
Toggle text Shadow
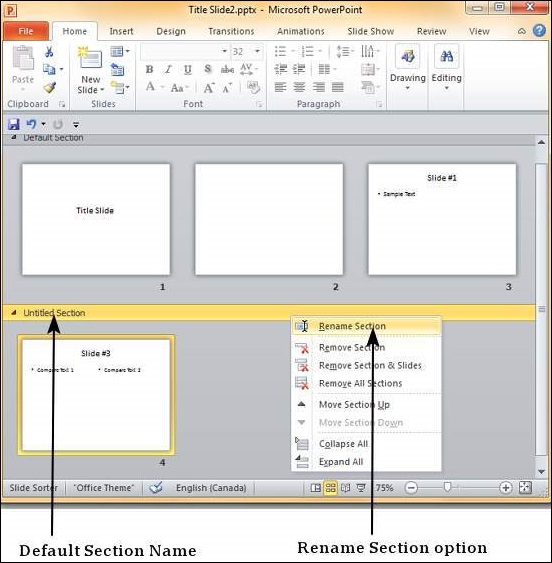pos(207,69)
